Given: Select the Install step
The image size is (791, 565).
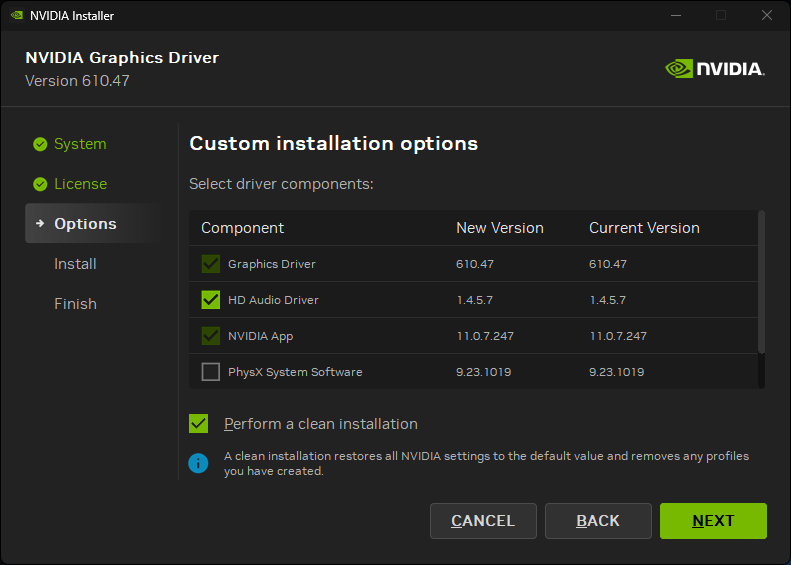Looking at the screenshot, I should (75, 264).
